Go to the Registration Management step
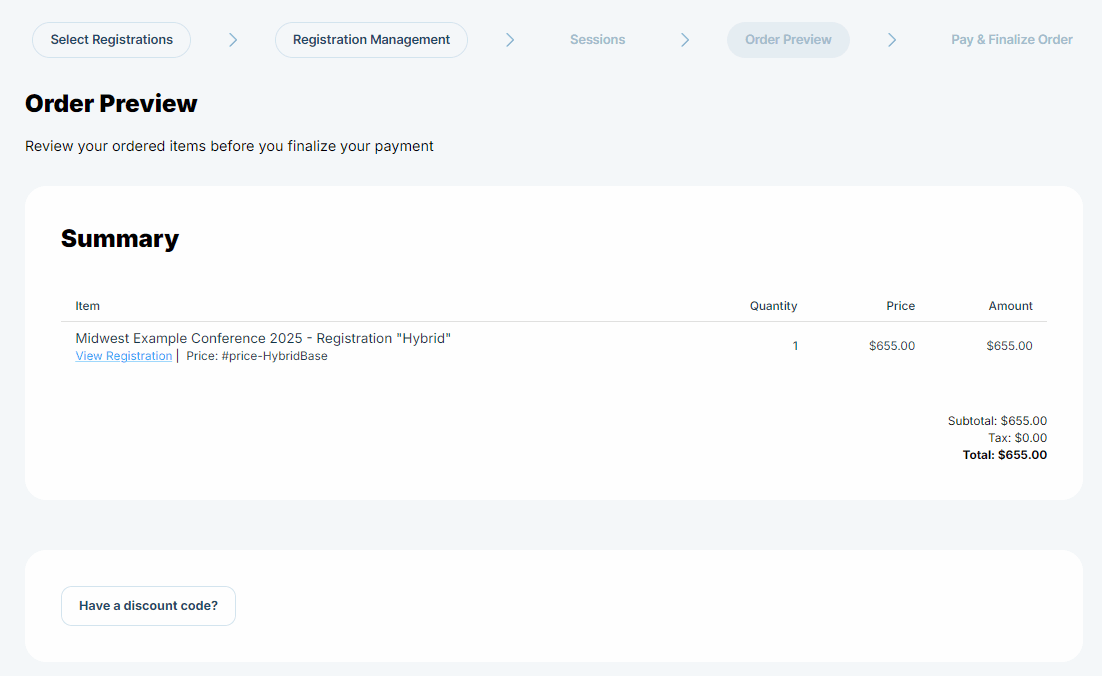This screenshot has width=1102, height=676. point(371,40)
